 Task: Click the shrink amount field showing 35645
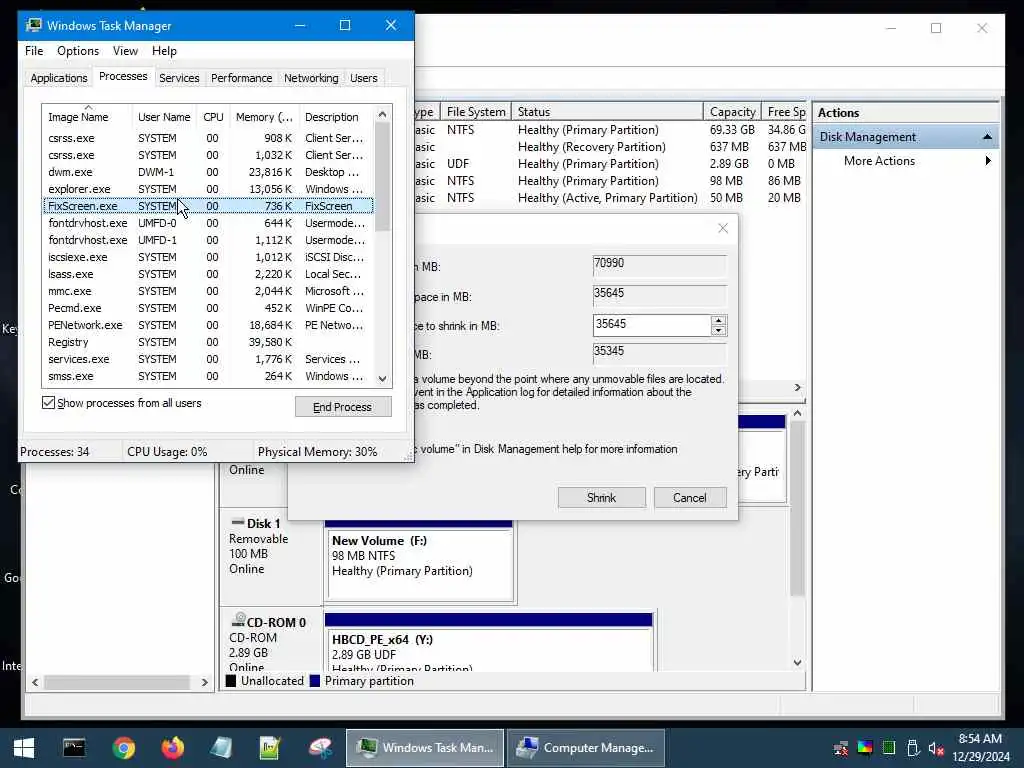tap(652, 325)
